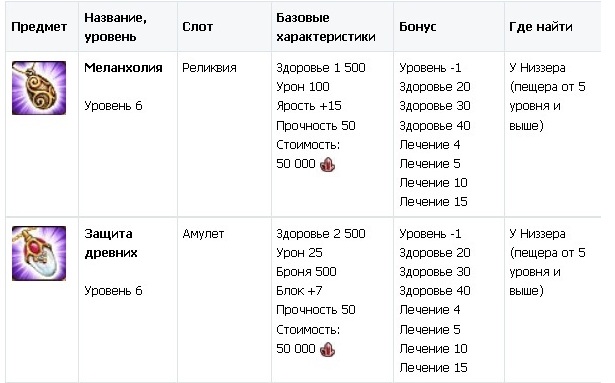Image resolution: width=615 pixels, height=383 pixels.
Task: Select Здоровье 1 500 stat line
Action: coord(321,67)
